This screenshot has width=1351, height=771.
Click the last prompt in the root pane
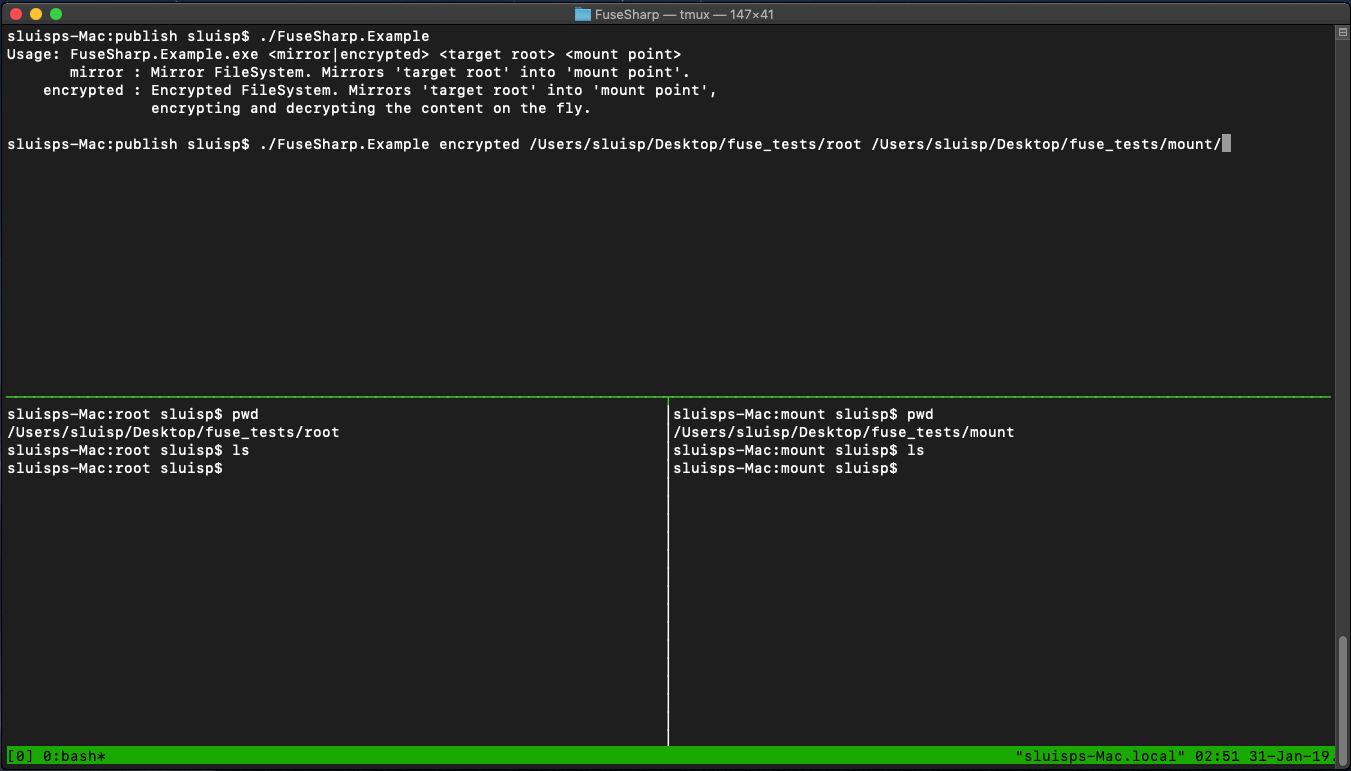point(114,468)
